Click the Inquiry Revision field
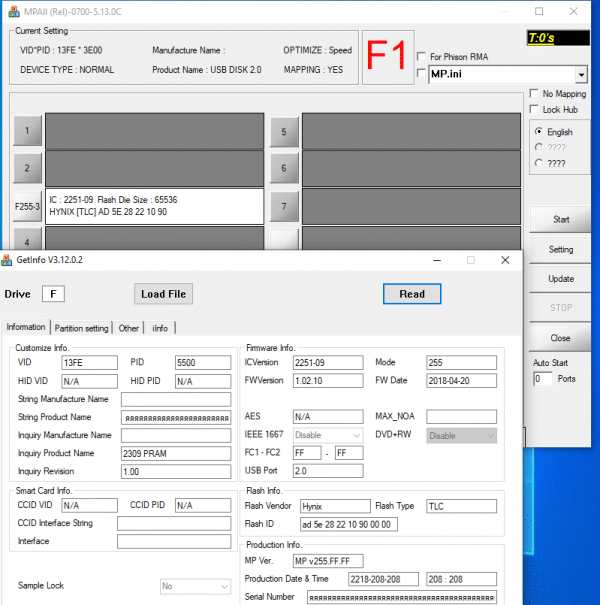The width and height of the screenshot is (600, 605). (176, 471)
